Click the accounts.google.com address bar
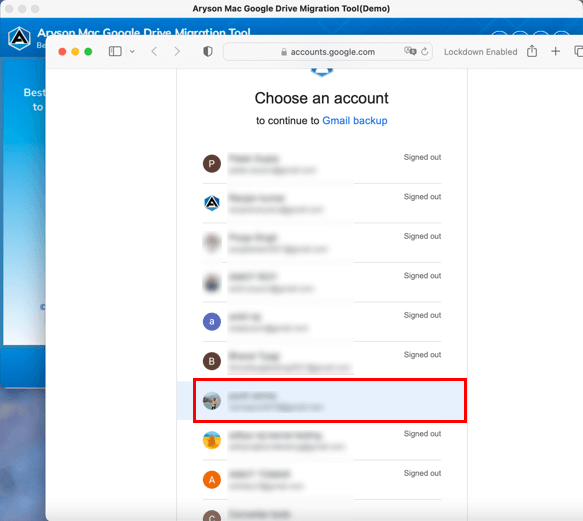This screenshot has width=583, height=521. [x=327, y=52]
